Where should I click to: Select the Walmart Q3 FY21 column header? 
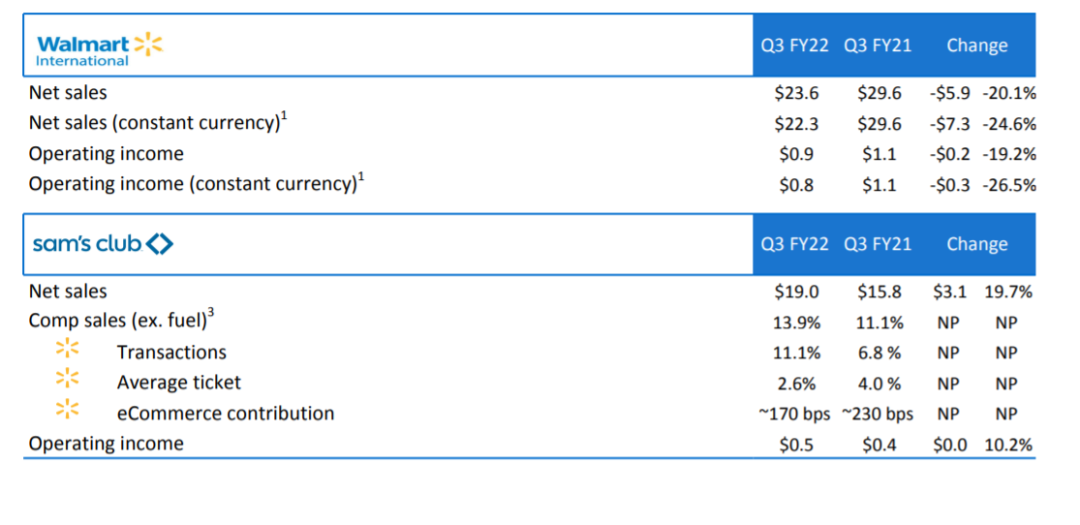click(x=878, y=45)
